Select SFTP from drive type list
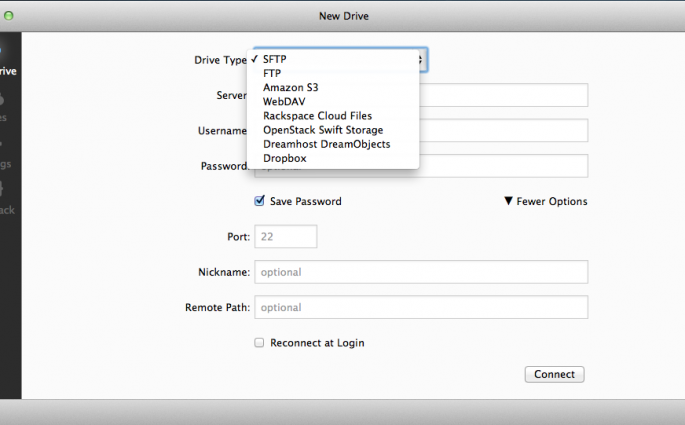The image size is (685, 425). tap(275, 59)
